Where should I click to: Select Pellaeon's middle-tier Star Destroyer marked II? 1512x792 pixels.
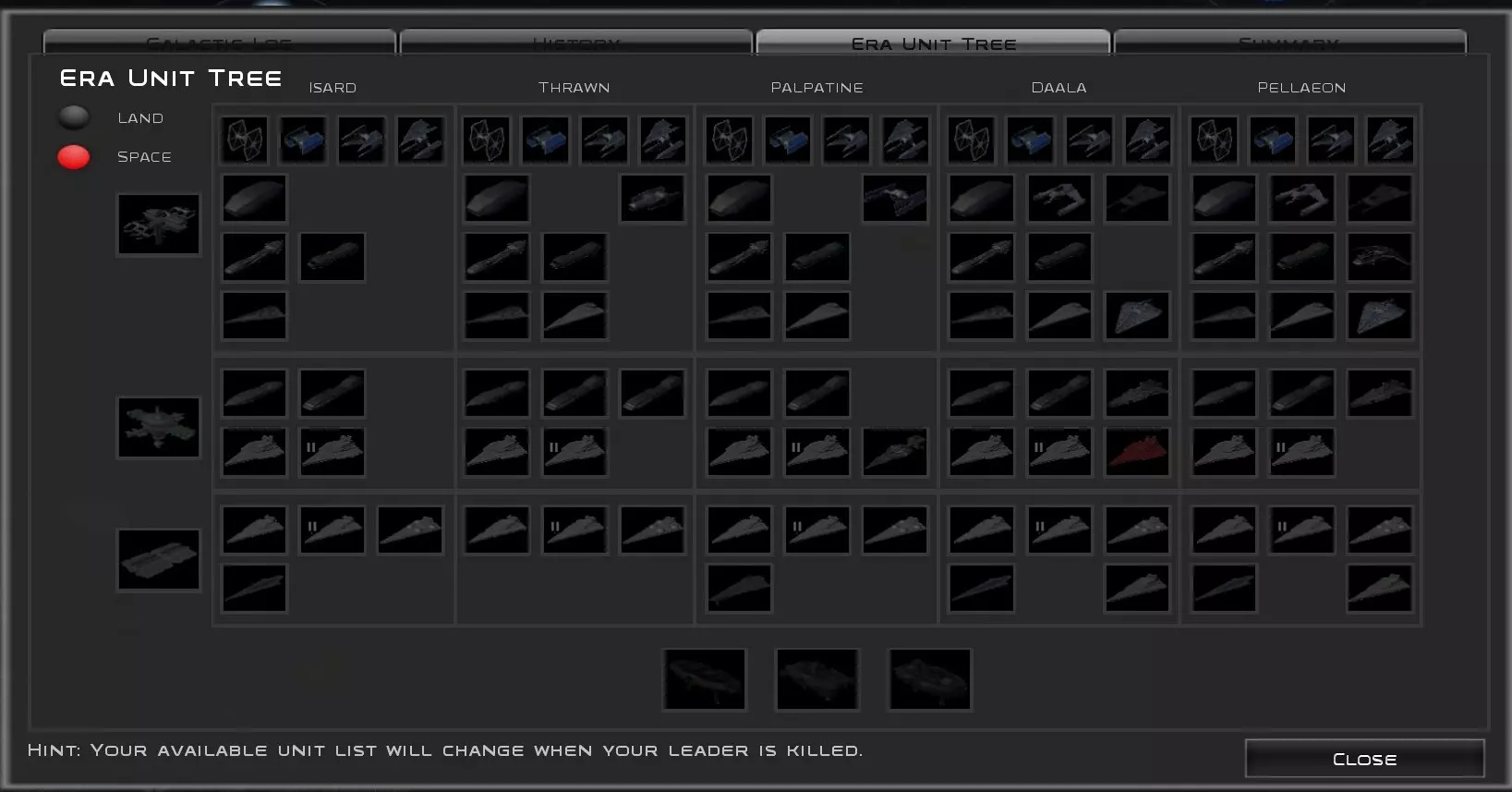(1301, 452)
